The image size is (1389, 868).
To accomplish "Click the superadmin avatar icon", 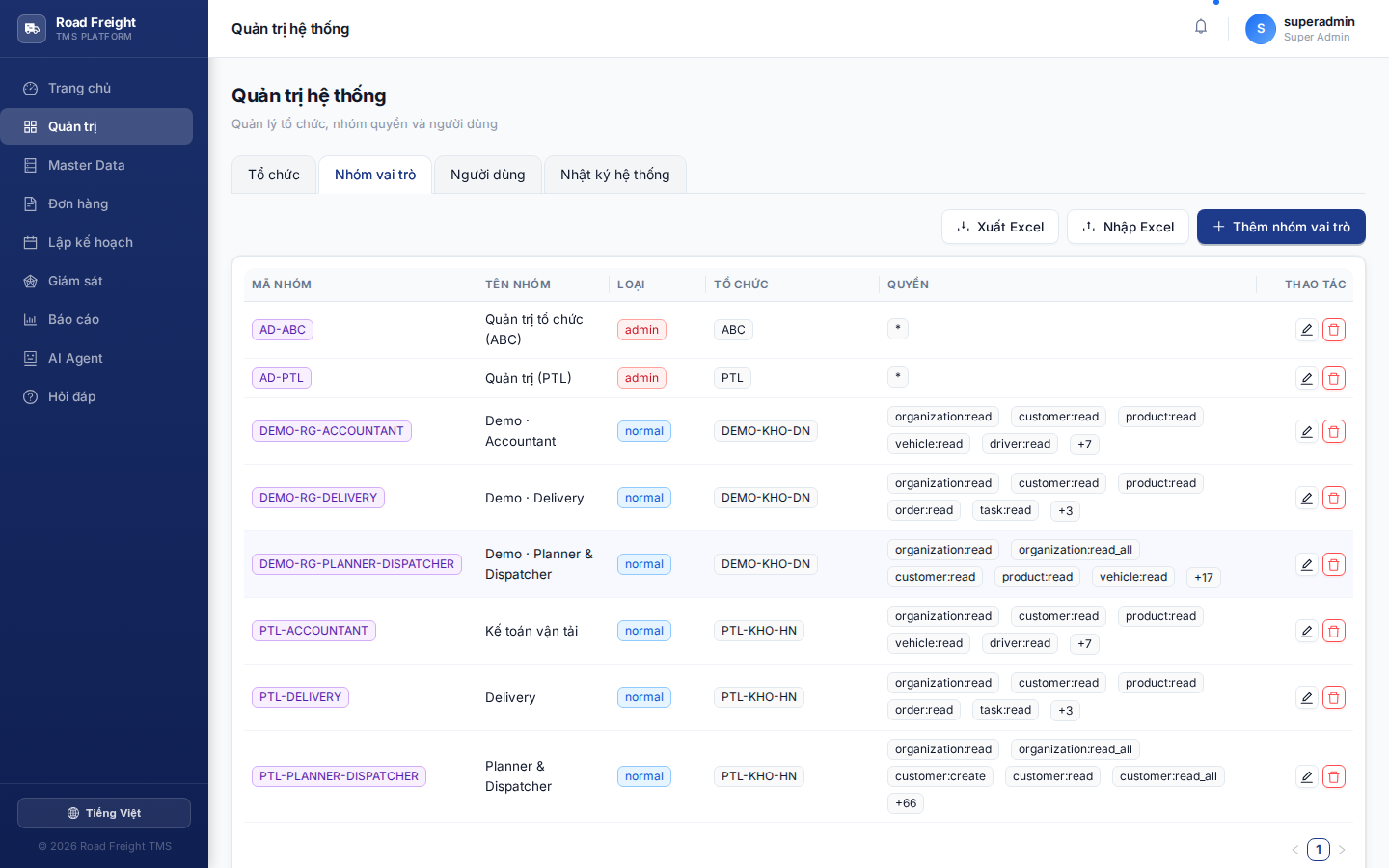I will pos(1261,29).
